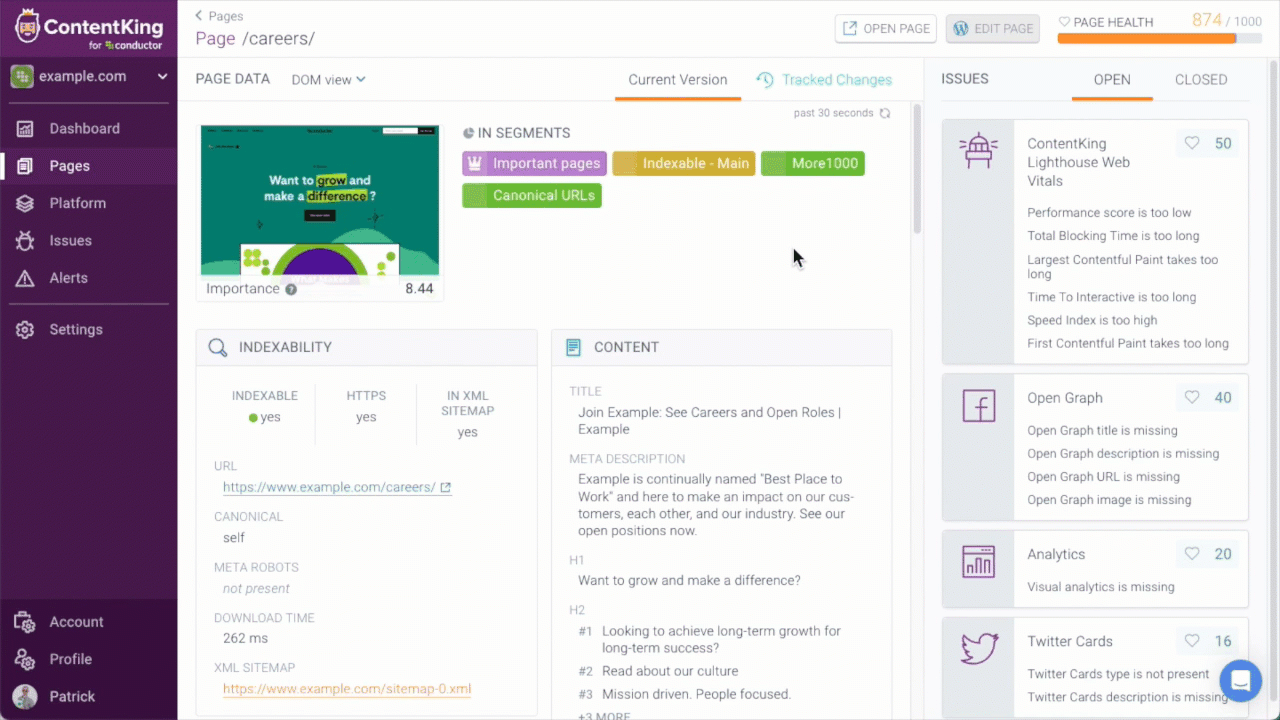Click the Twitter Cards bird icon
Screen dimensions: 1280x720
[x=978, y=649]
